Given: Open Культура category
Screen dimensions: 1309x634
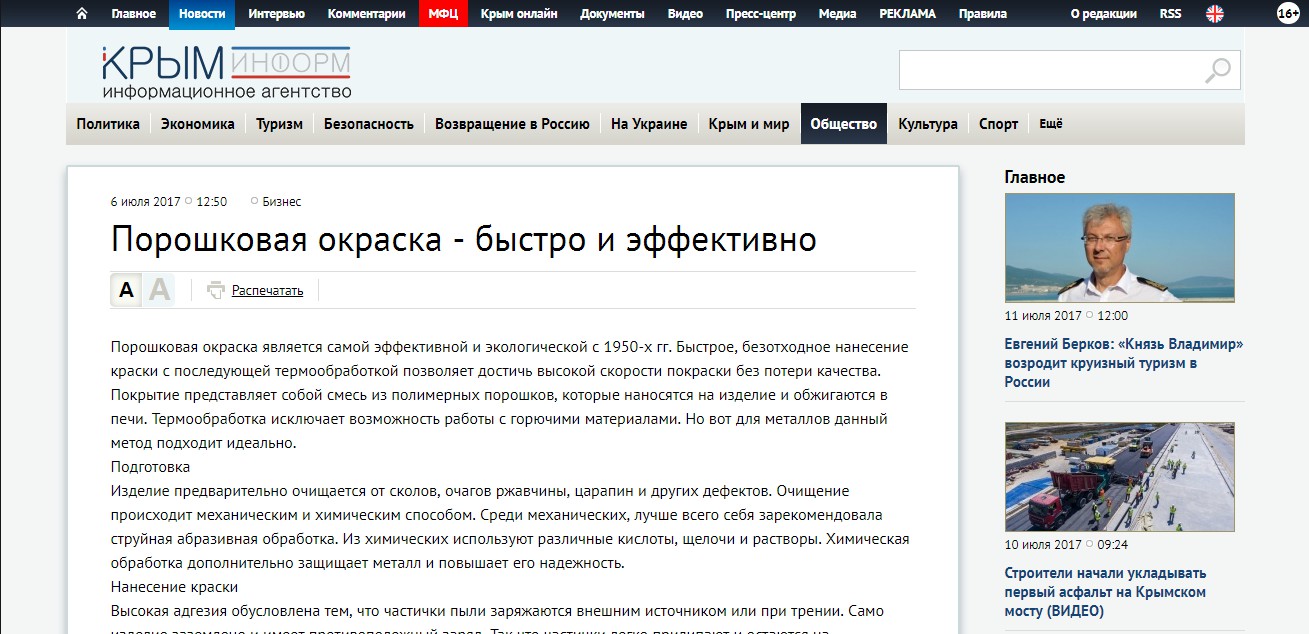Looking at the screenshot, I should click(x=928, y=124).
